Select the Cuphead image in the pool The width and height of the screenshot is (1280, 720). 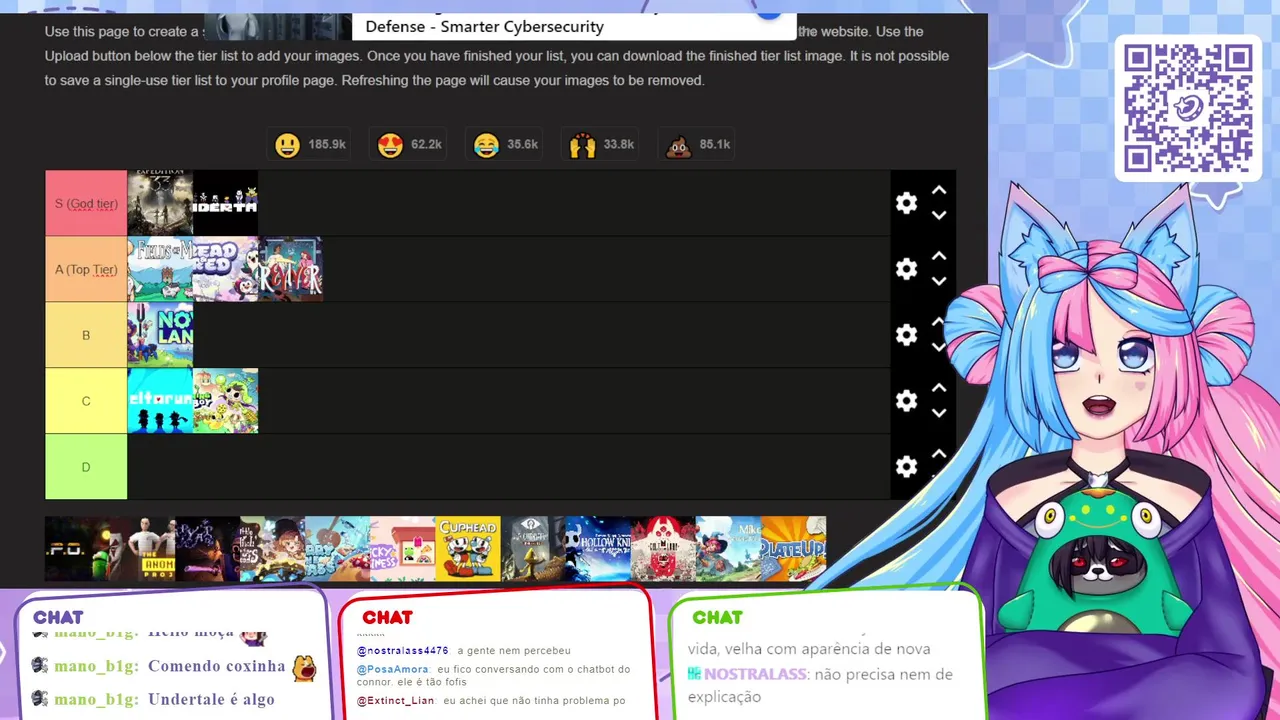click(x=468, y=549)
